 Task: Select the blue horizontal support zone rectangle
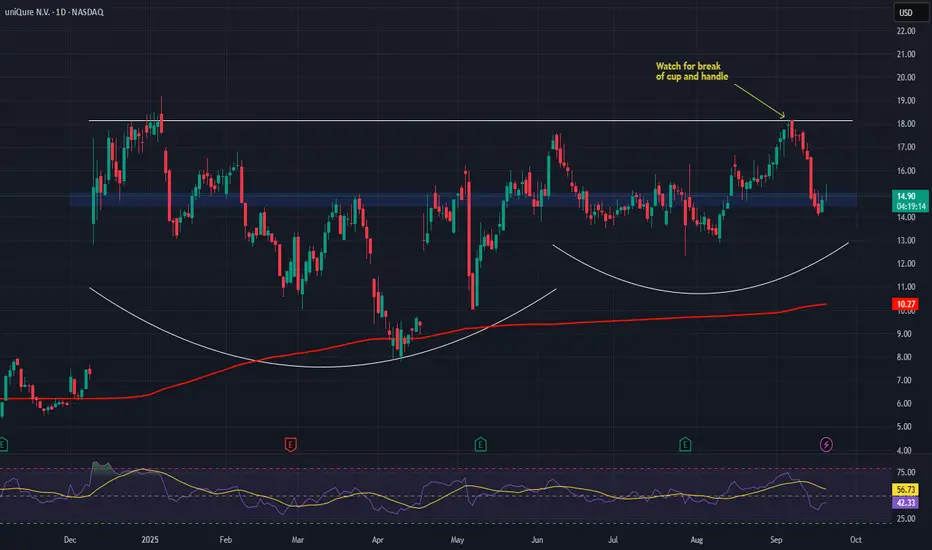[464, 200]
